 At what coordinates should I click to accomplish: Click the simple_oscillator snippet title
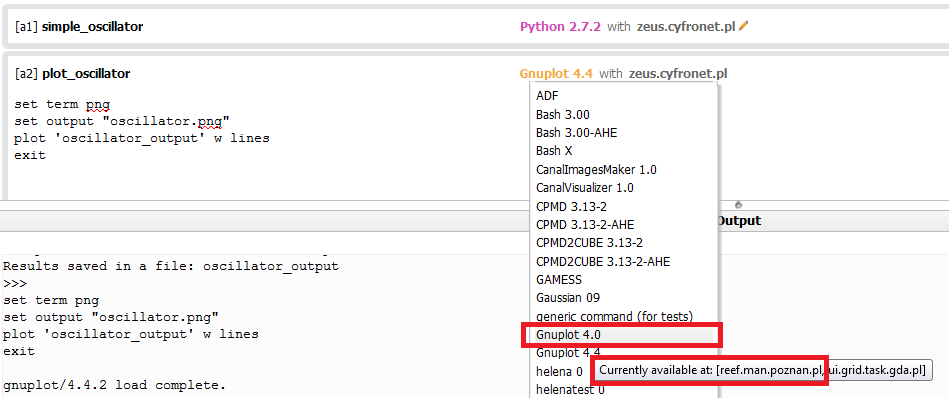(93, 27)
